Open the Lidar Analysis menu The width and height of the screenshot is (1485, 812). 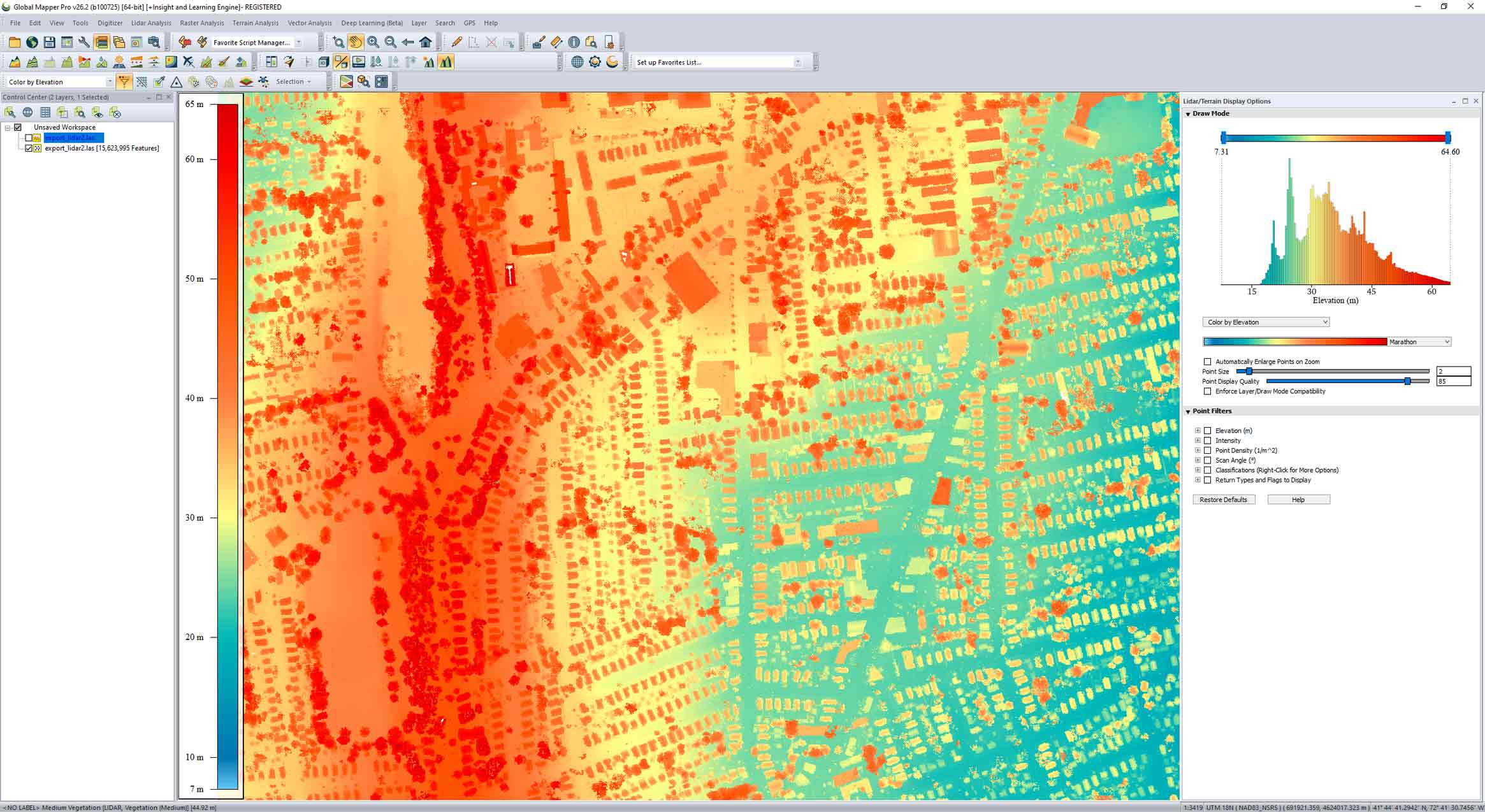[151, 23]
